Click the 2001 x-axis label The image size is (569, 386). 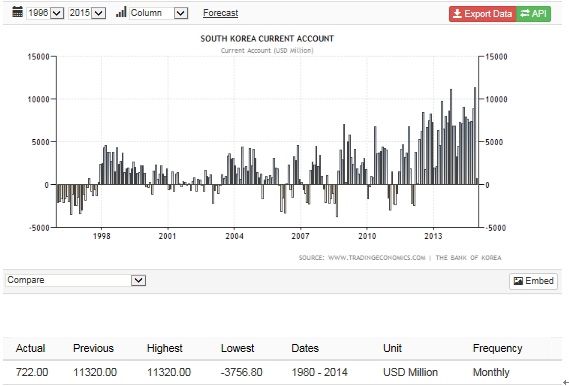(168, 236)
